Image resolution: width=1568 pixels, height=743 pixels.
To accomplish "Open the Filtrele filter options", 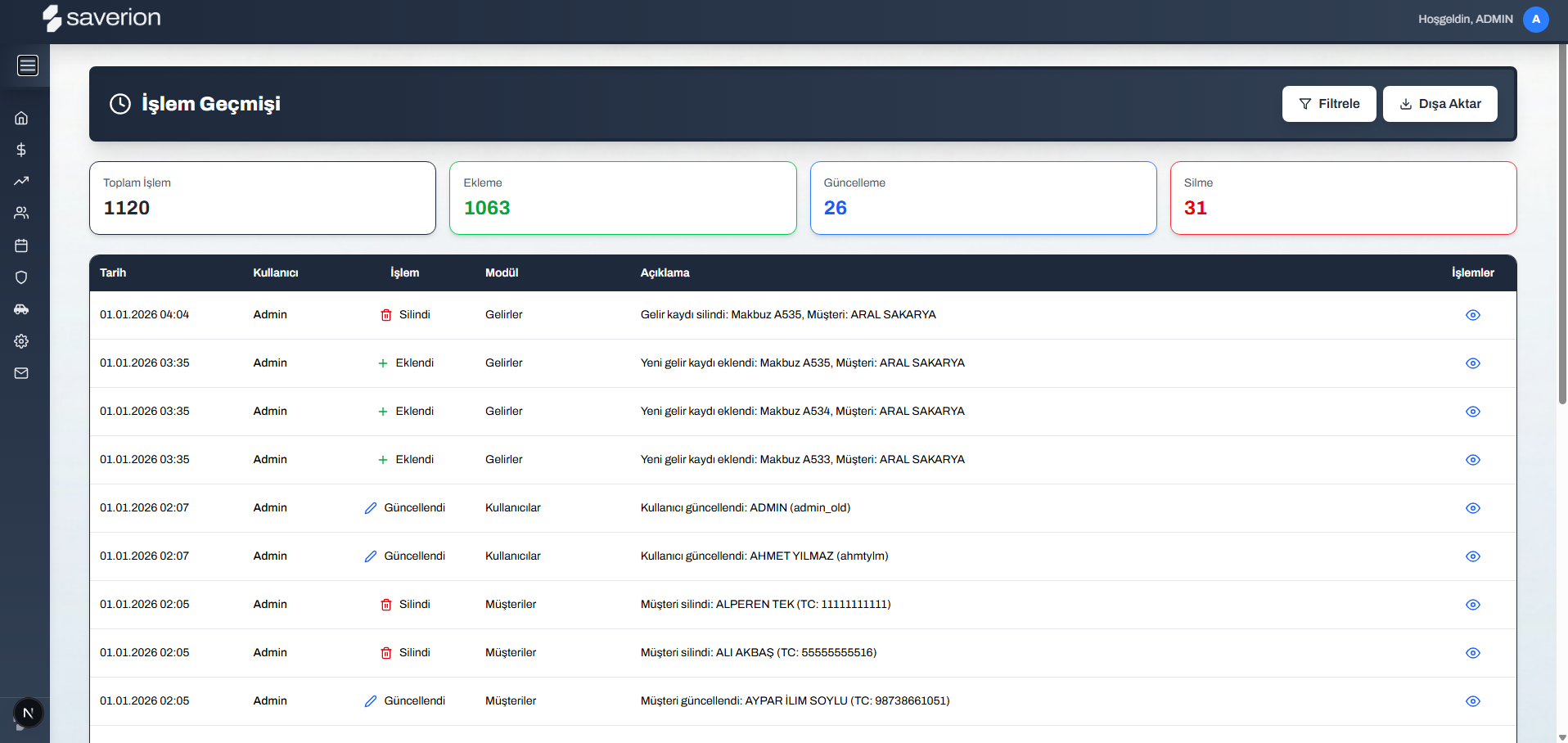I will (x=1328, y=104).
